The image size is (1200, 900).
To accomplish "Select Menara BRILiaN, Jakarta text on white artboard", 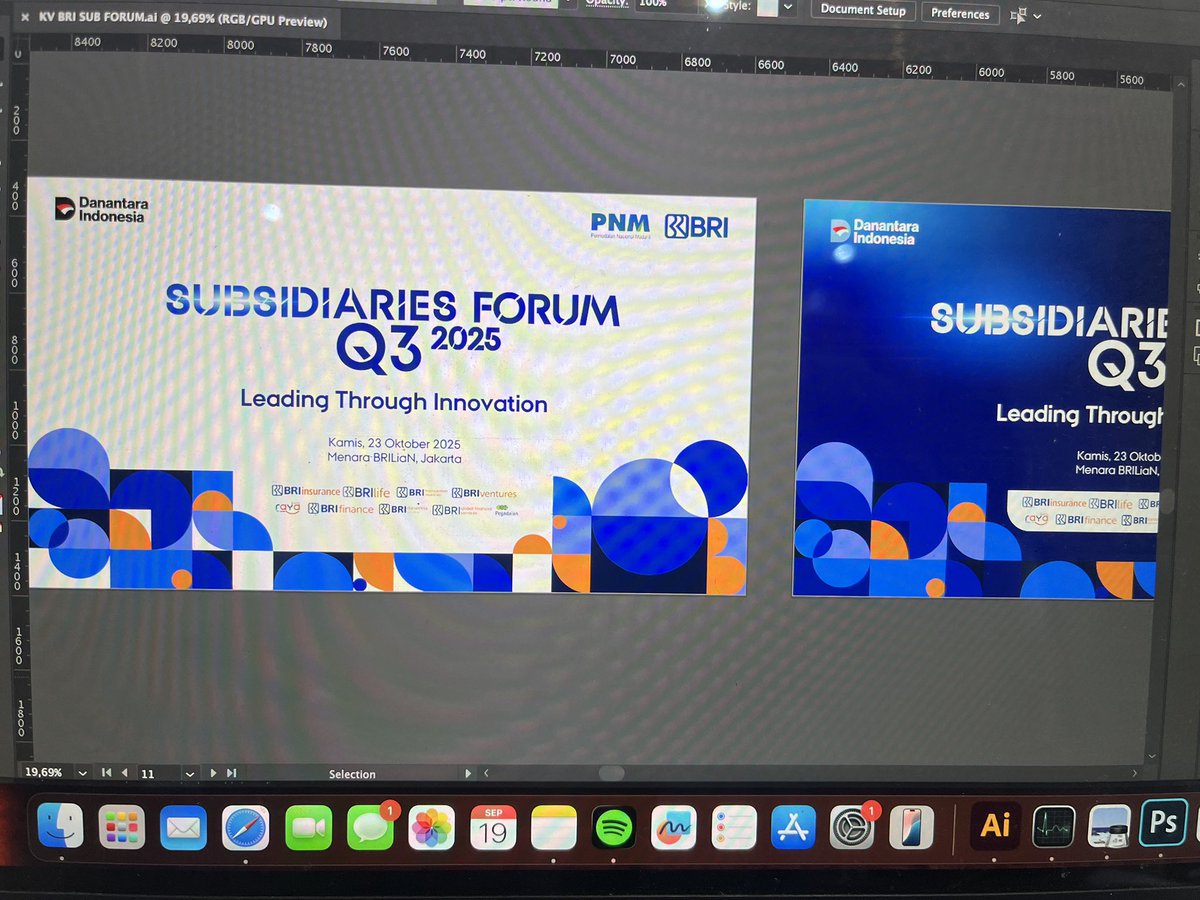I will coord(394,458).
